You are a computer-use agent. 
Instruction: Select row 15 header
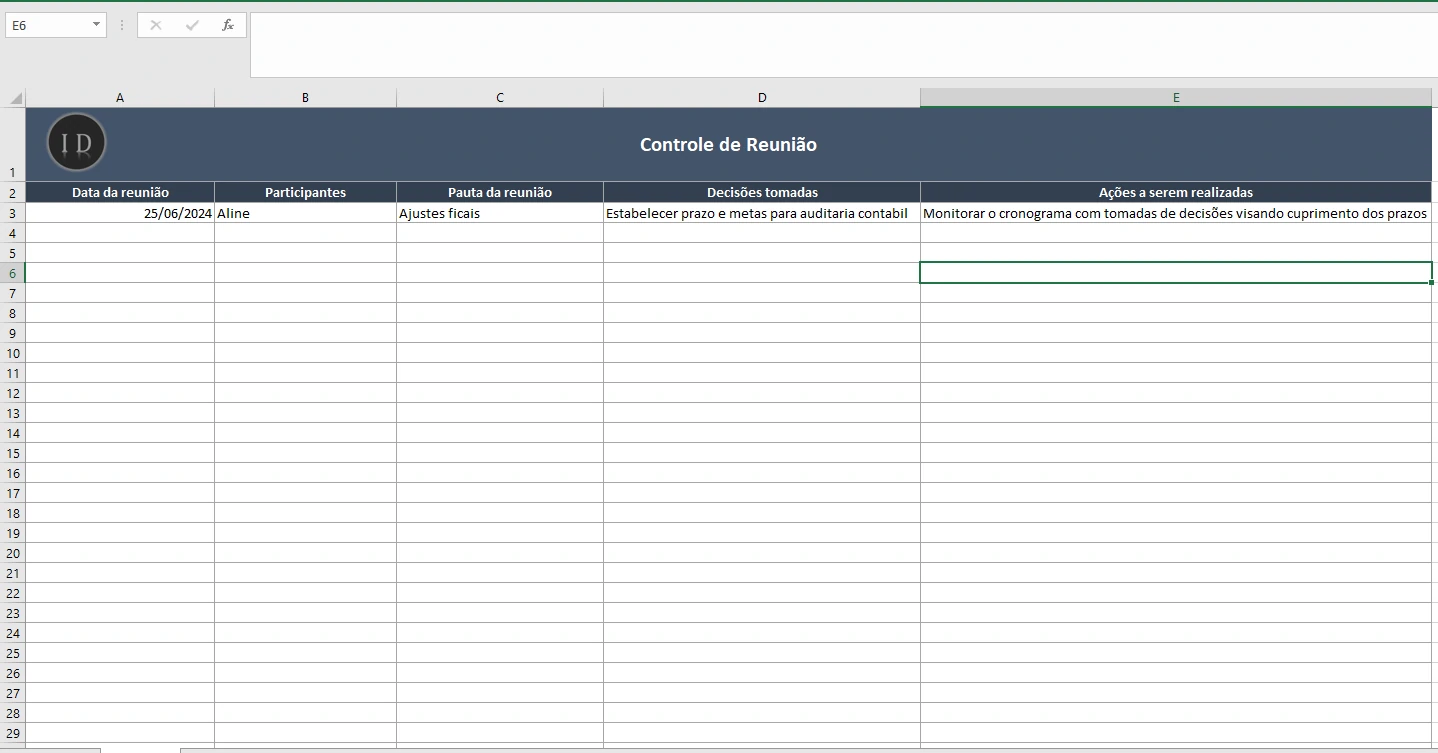click(12, 453)
